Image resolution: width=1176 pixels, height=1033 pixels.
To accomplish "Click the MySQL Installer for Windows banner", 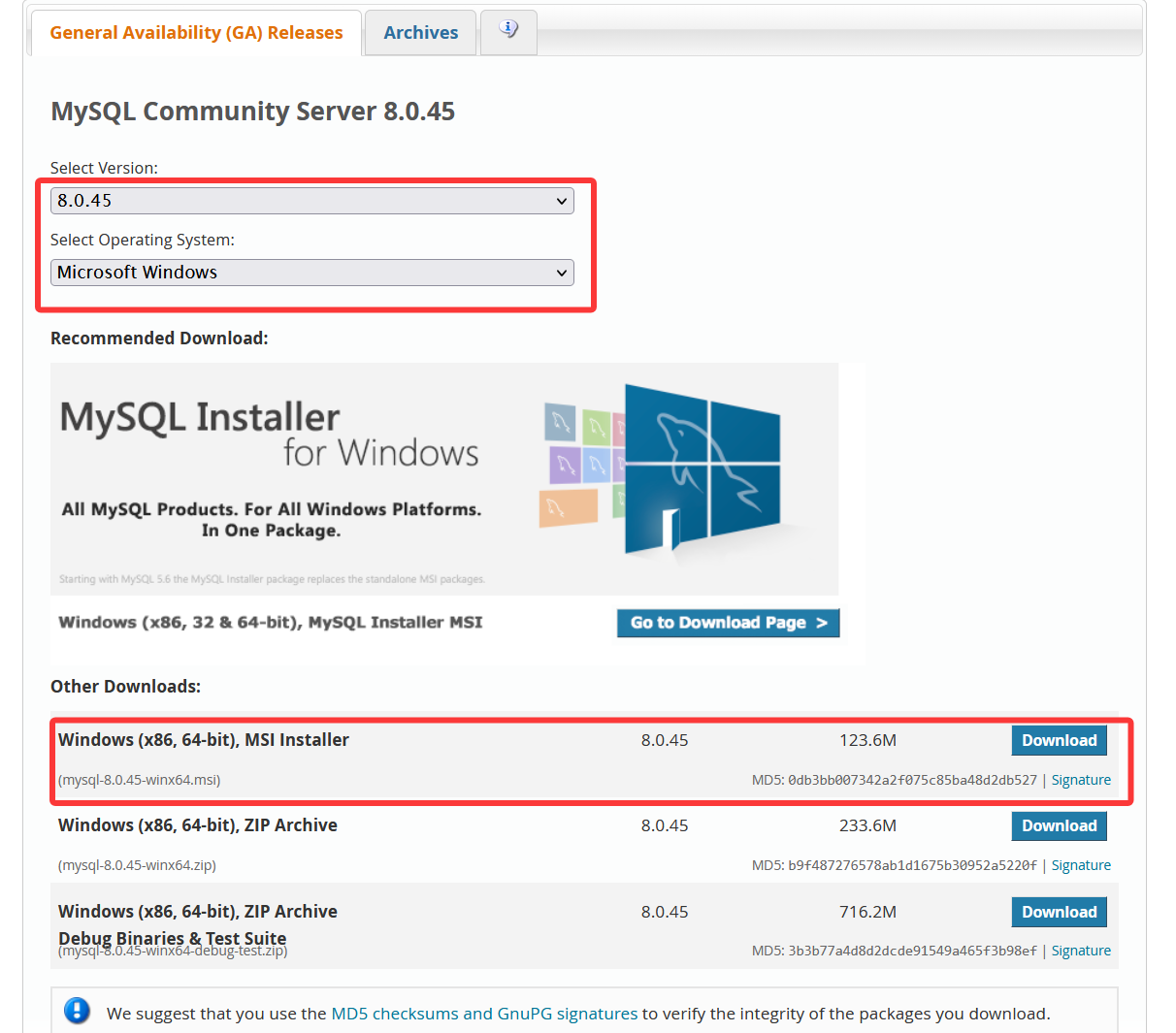I will pyautogui.click(x=444, y=479).
